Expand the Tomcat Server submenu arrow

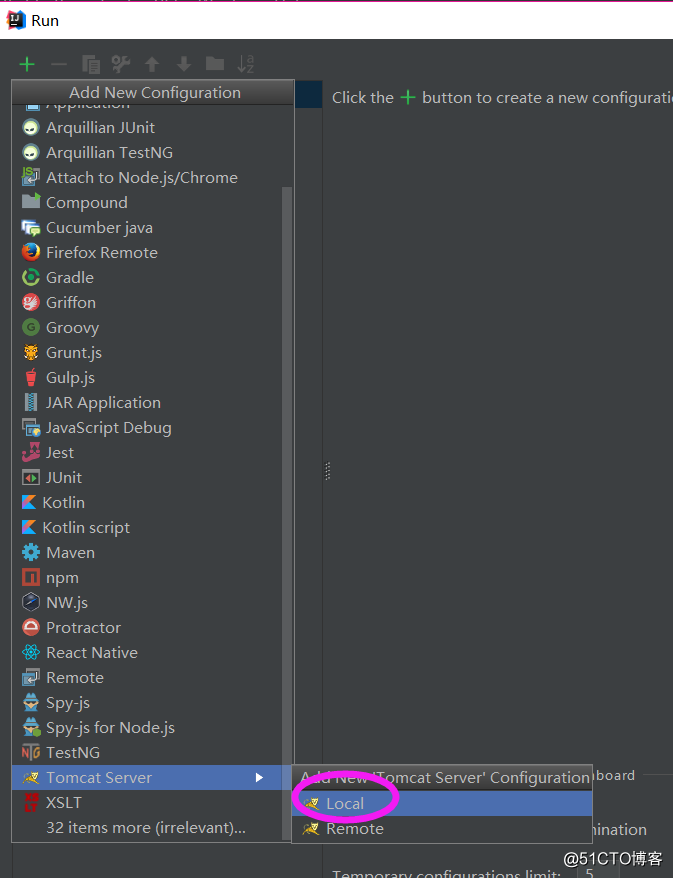(x=259, y=777)
